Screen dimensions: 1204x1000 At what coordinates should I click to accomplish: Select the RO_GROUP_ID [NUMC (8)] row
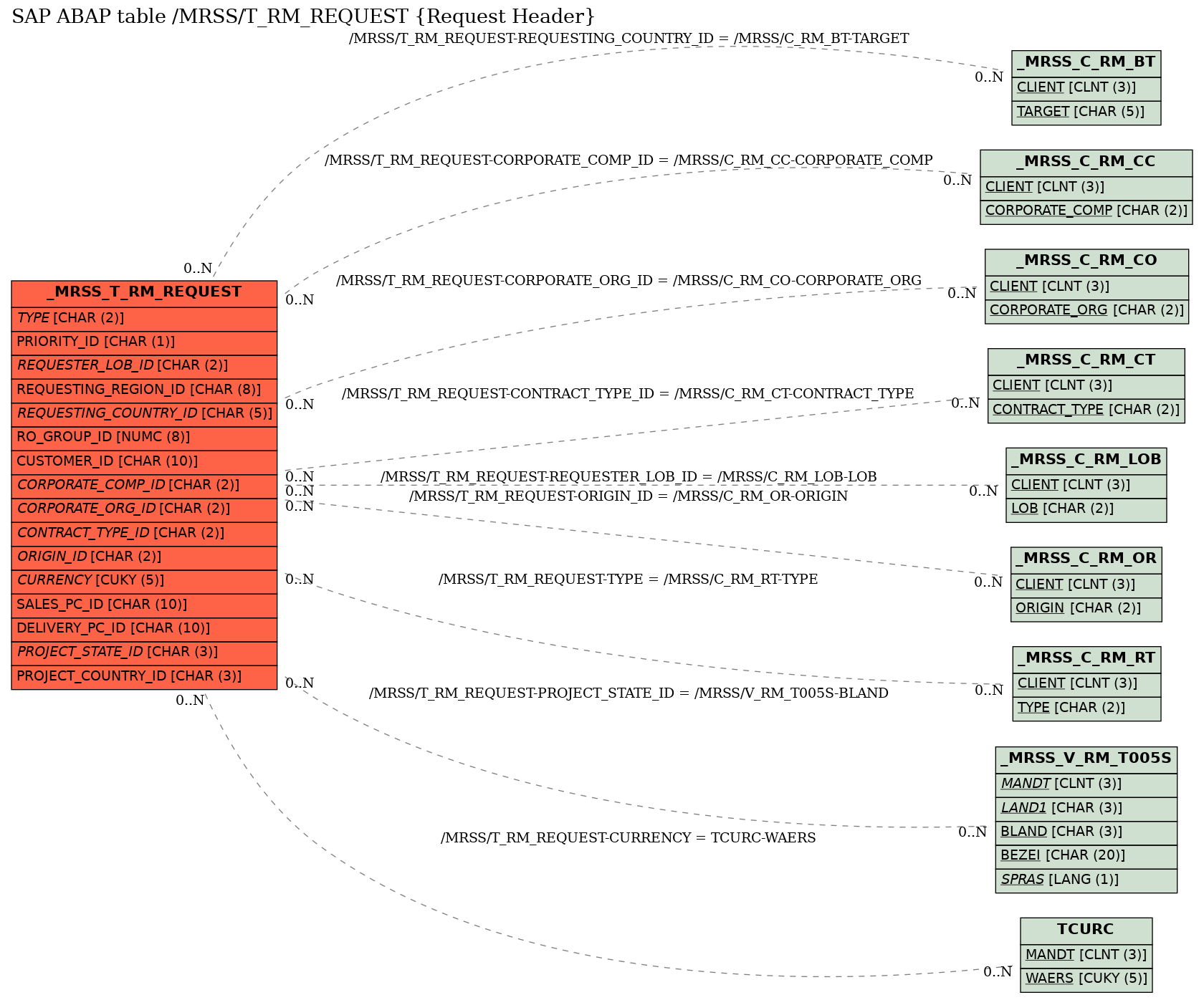click(144, 438)
